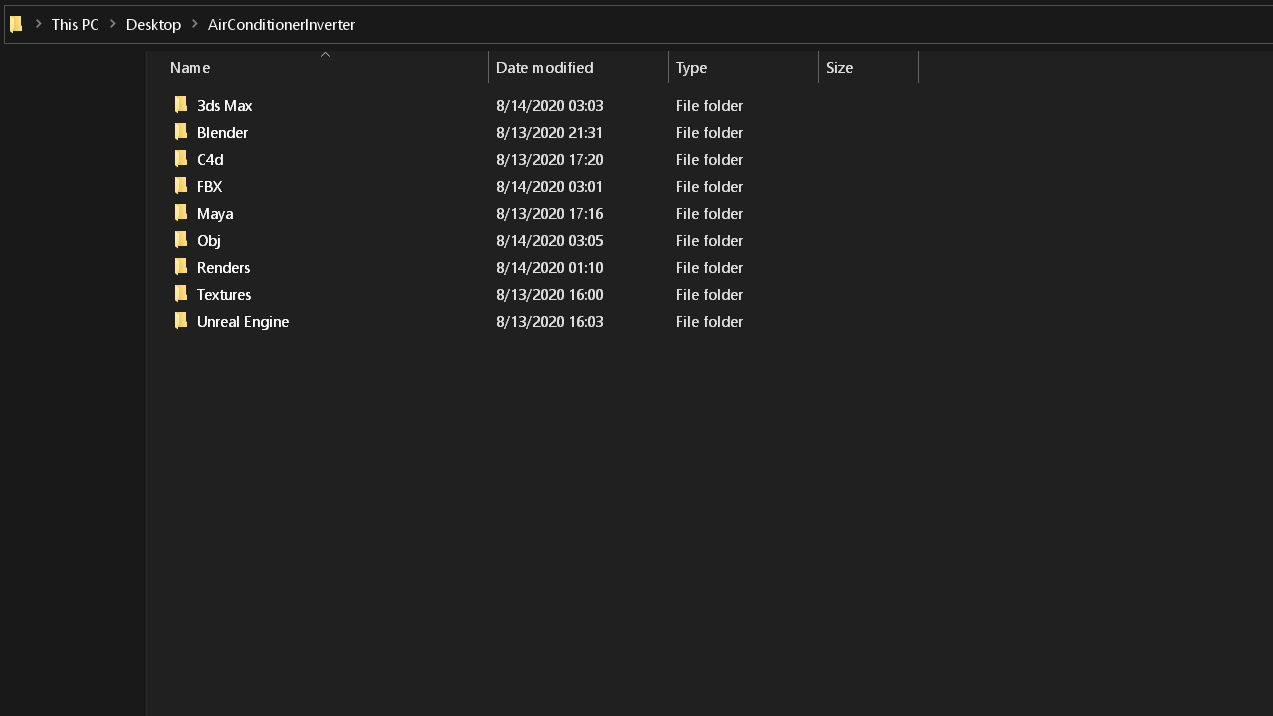
Task: Expand the chevron before This PC
Action: coord(38,24)
